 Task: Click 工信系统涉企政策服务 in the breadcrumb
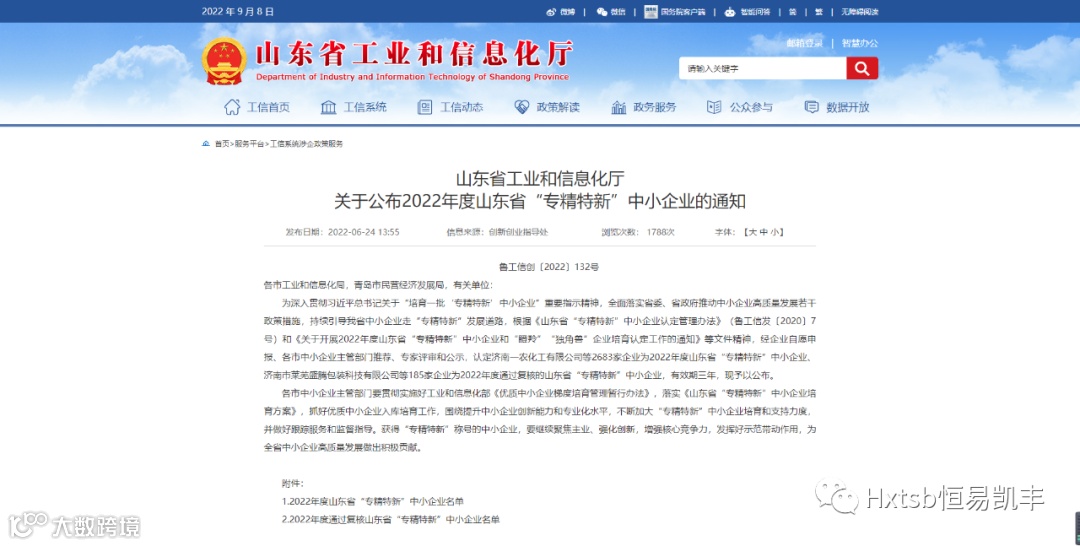(x=307, y=144)
